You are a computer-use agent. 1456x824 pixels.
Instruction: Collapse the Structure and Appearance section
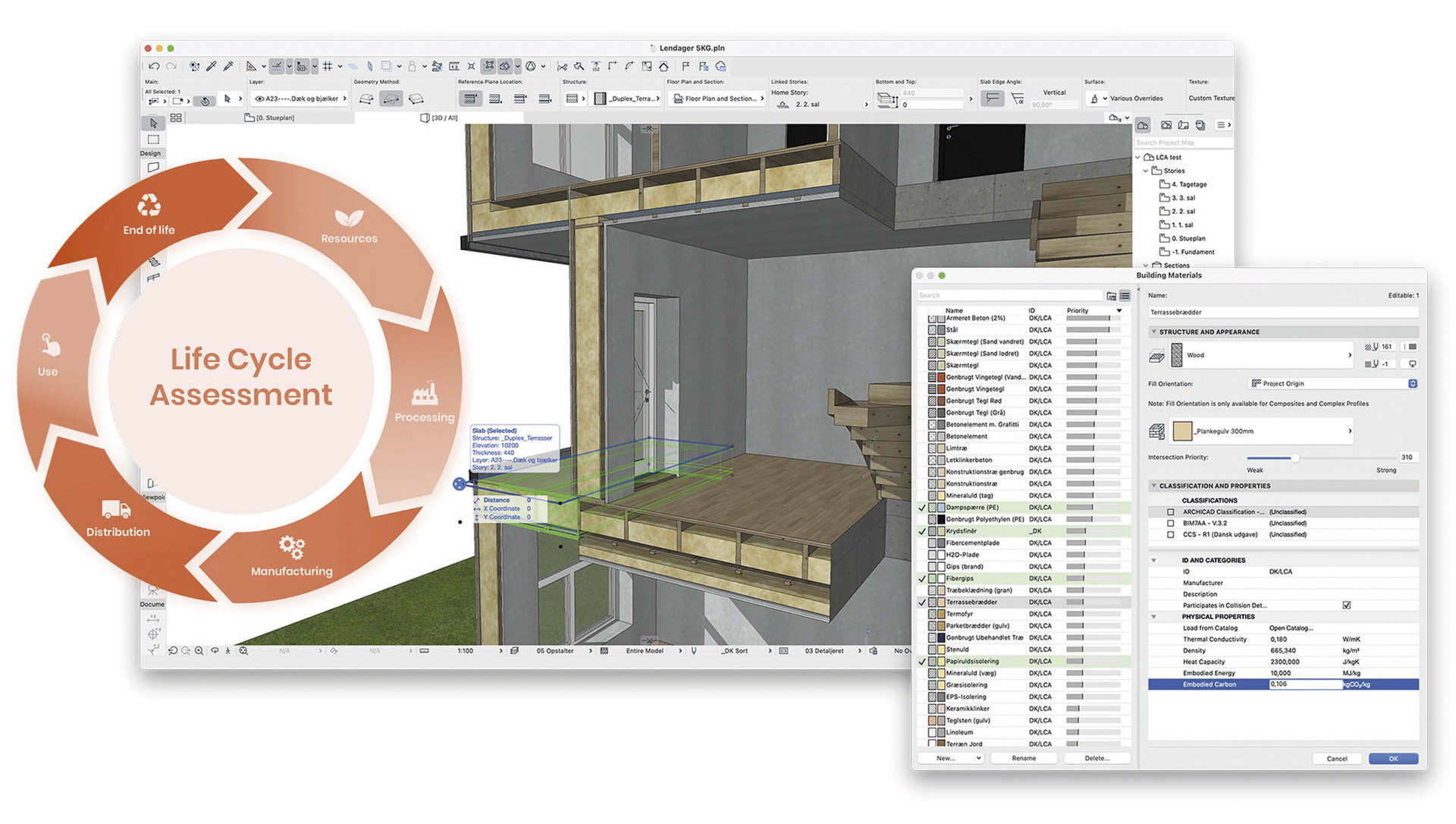(x=1154, y=332)
